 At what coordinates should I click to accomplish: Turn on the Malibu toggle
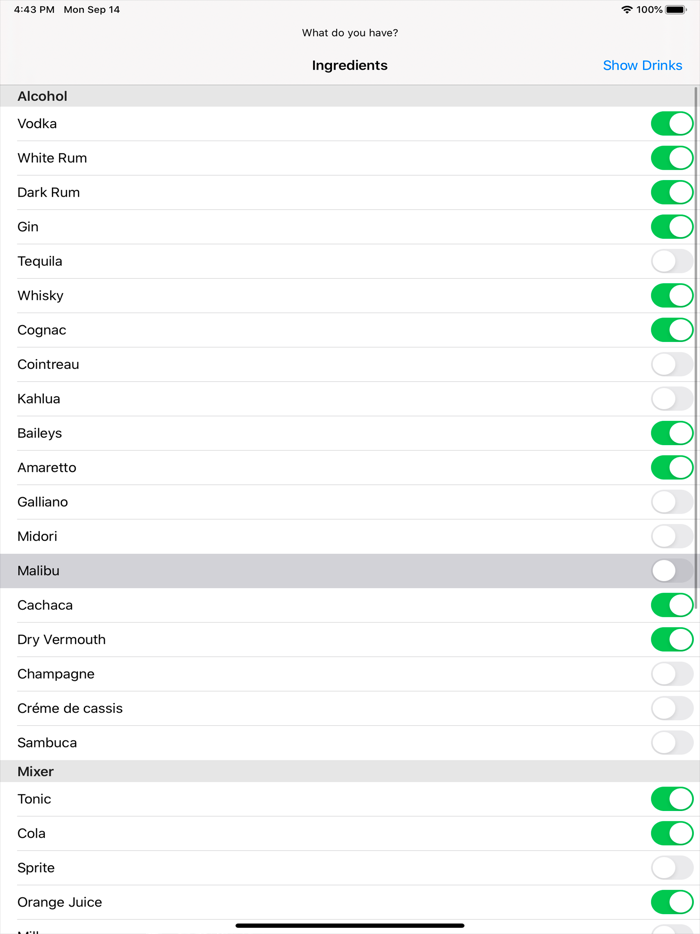point(672,570)
